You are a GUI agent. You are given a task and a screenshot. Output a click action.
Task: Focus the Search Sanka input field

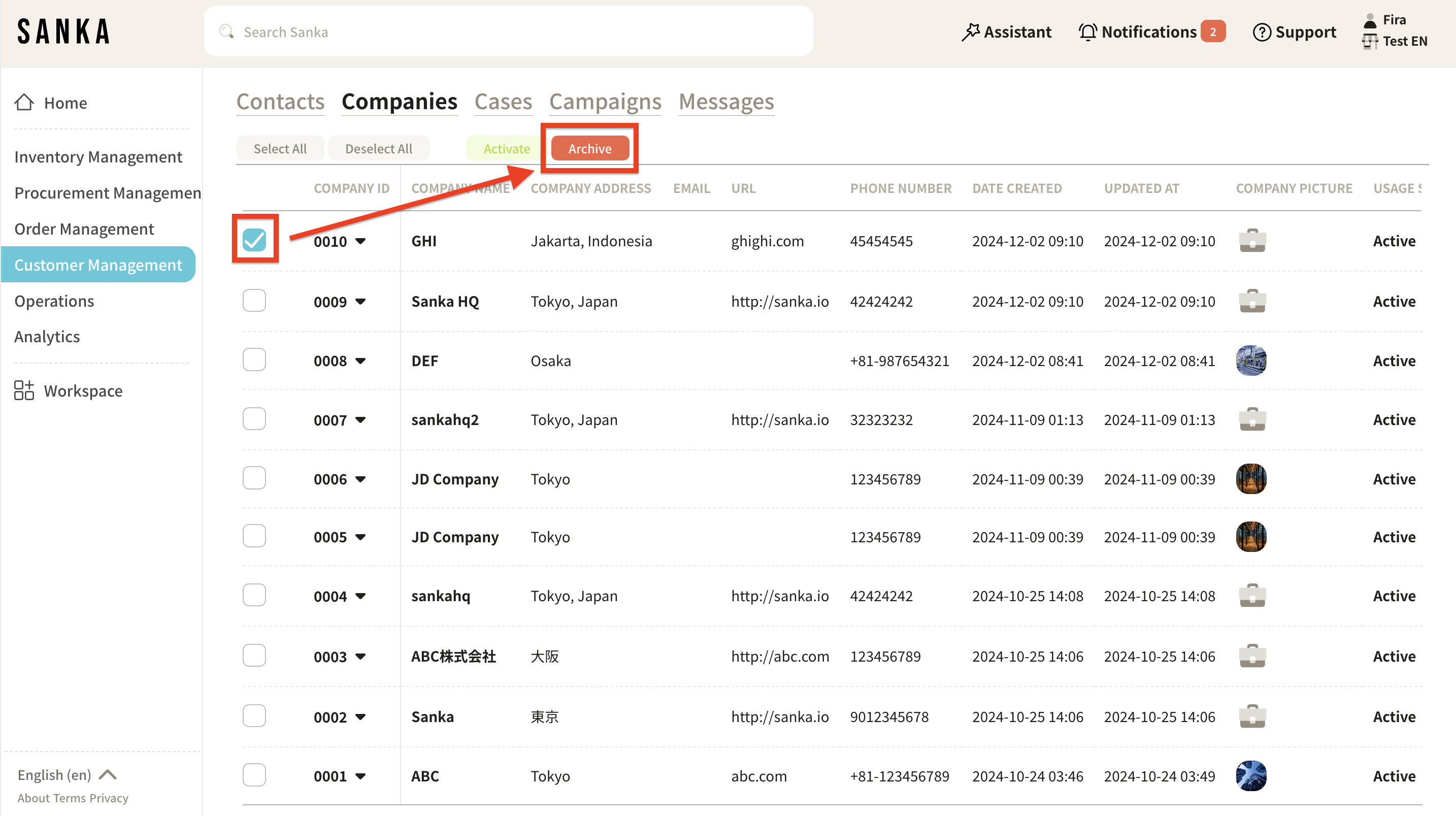(x=509, y=31)
